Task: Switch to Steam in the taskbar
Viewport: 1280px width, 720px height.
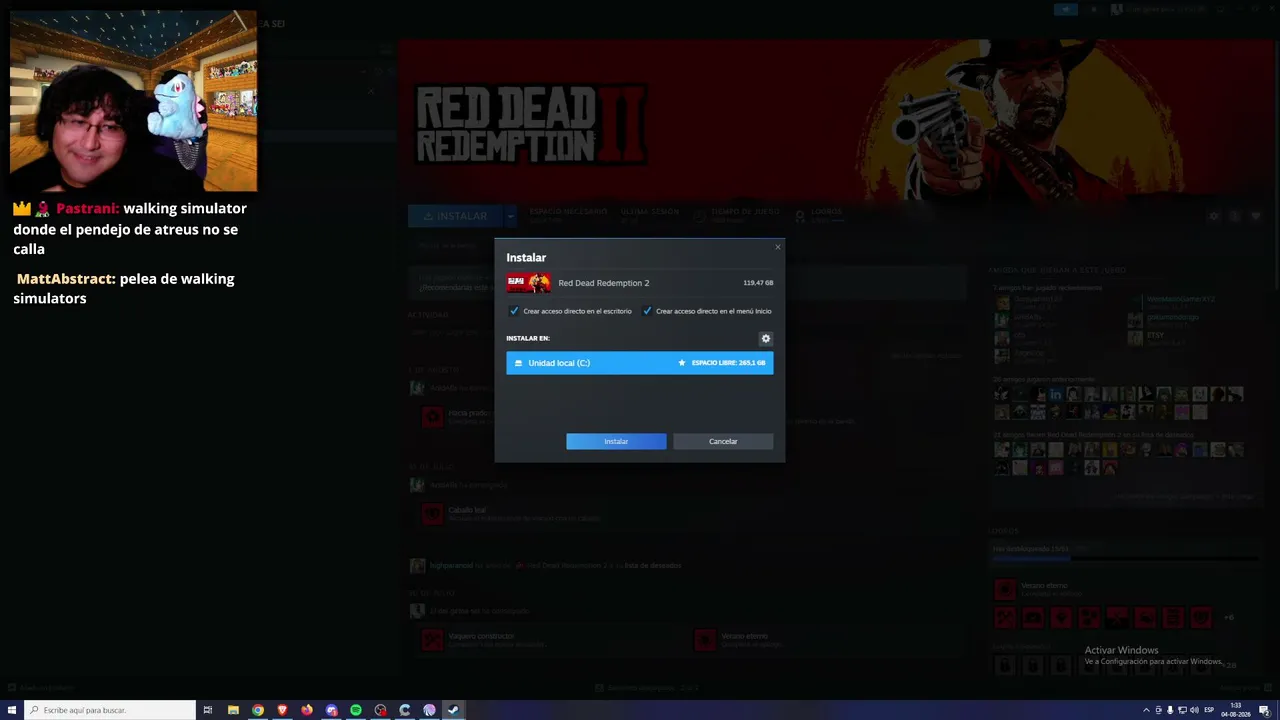Action: [x=453, y=710]
